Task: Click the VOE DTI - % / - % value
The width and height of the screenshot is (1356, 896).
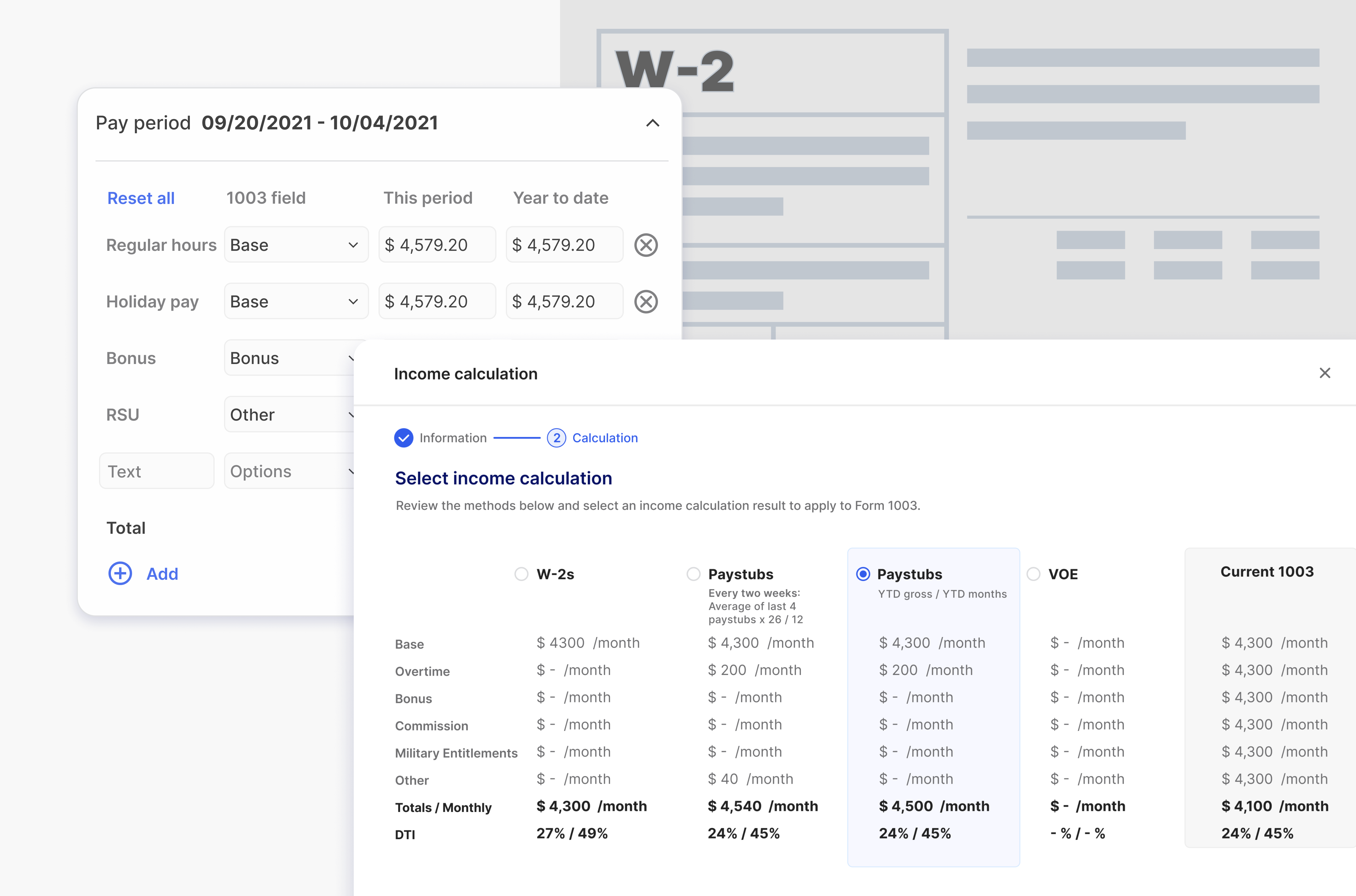Action: coord(1078,834)
